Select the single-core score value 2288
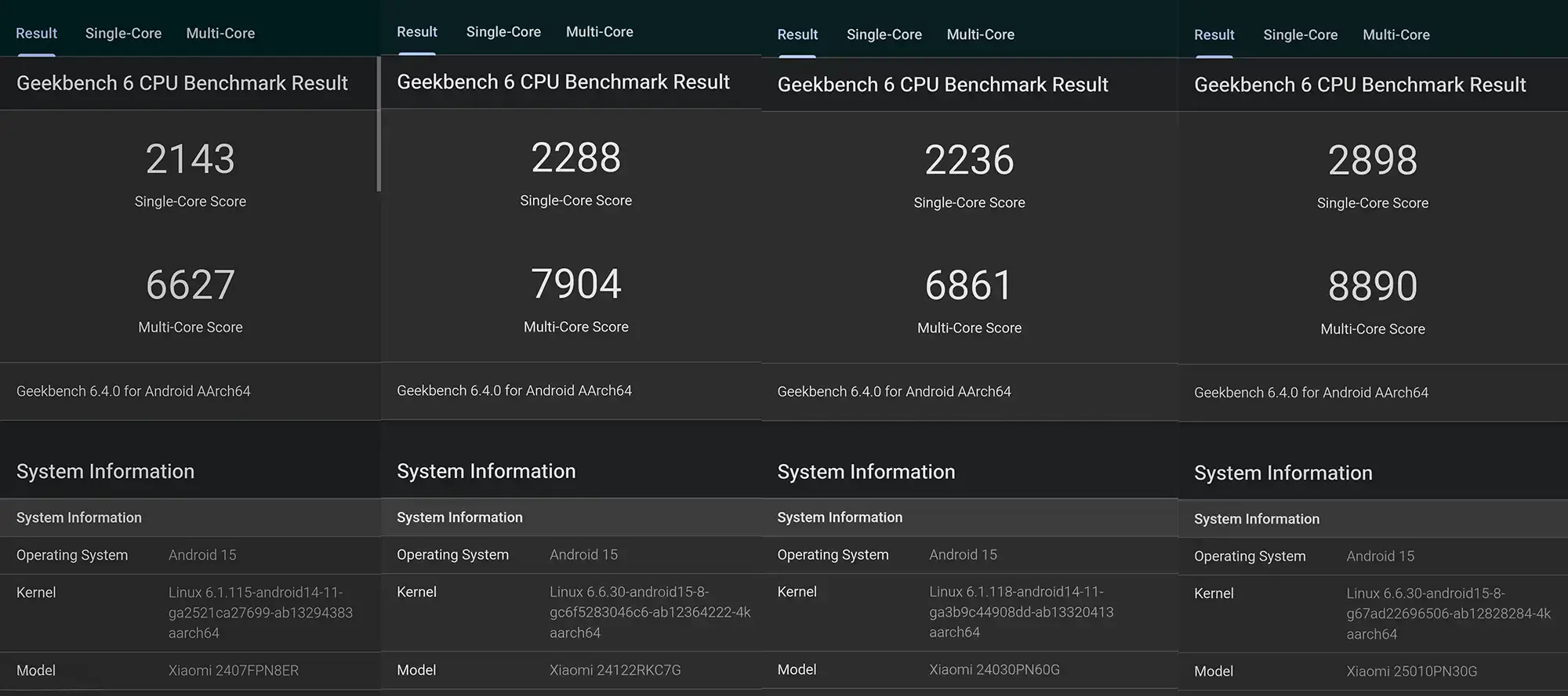The height and width of the screenshot is (696, 1568). 576,158
